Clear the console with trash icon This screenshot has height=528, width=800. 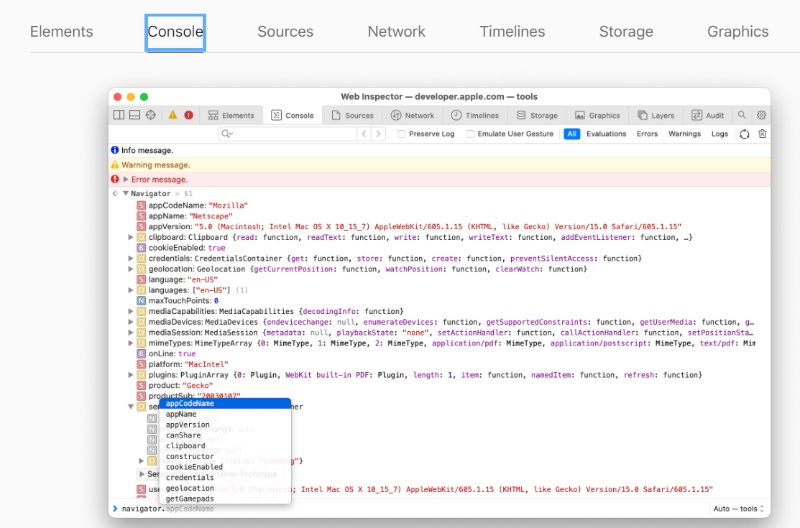click(x=762, y=133)
